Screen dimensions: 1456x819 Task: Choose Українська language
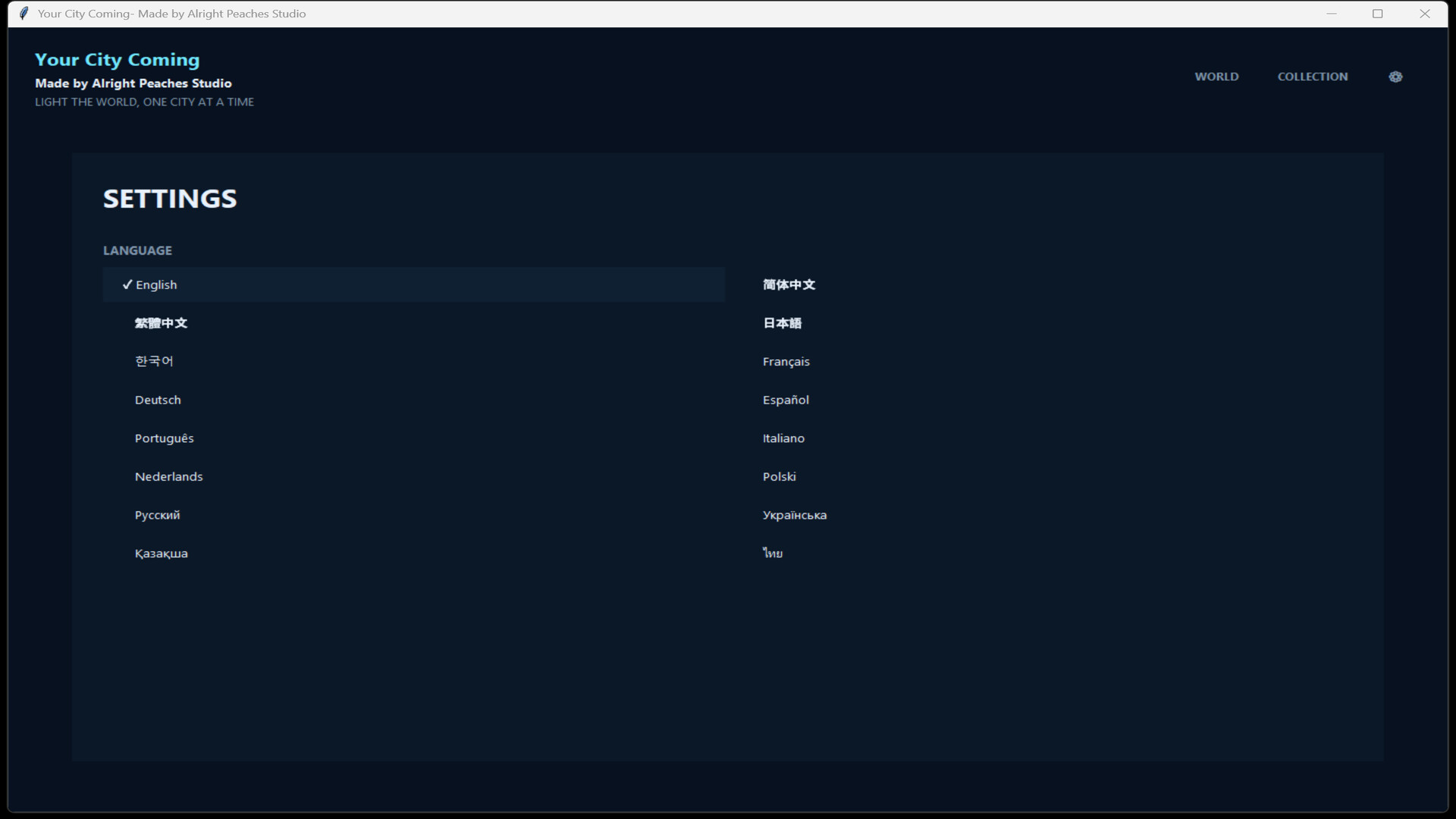(794, 515)
